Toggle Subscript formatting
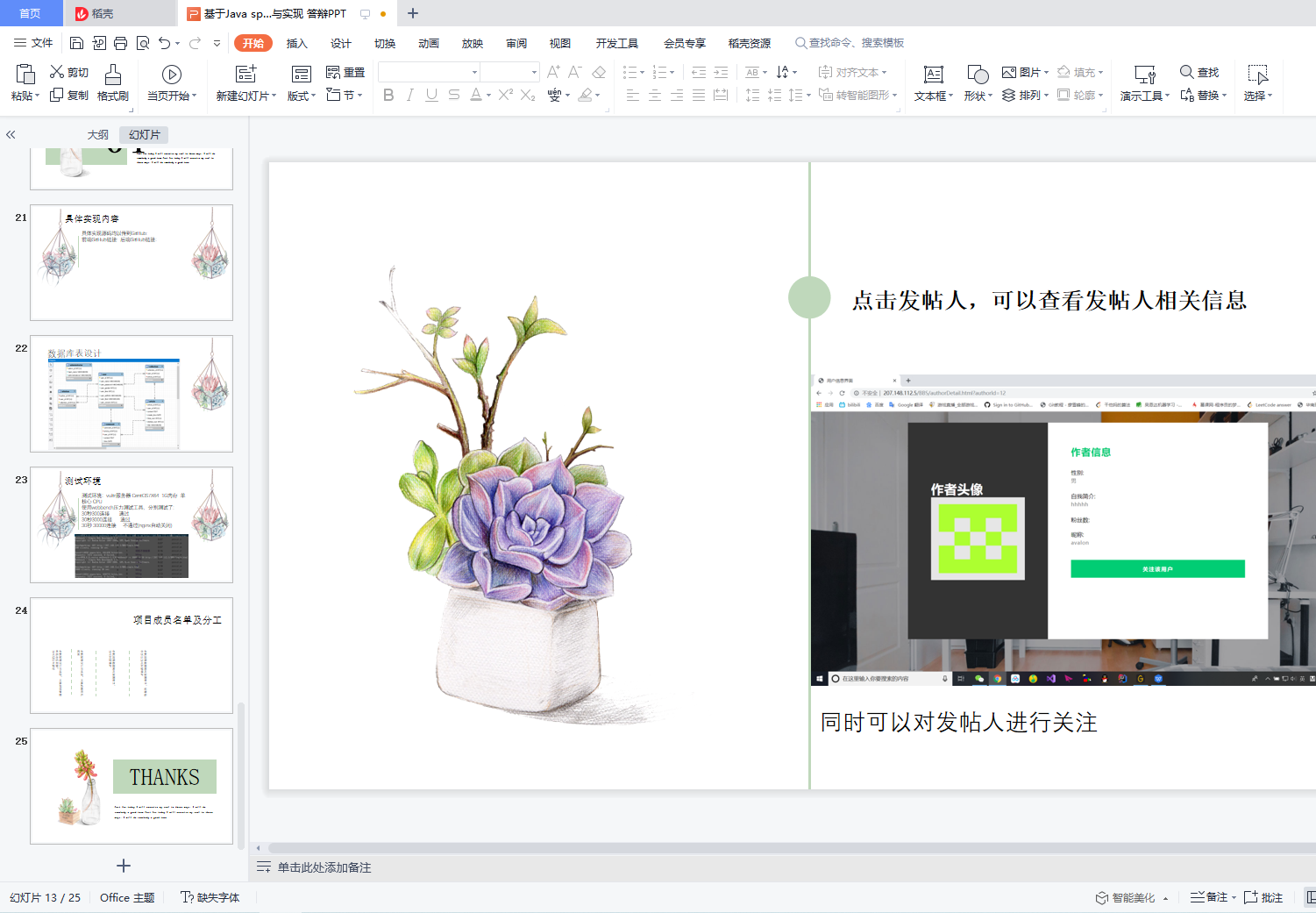Image resolution: width=1316 pixels, height=913 pixels. [x=528, y=95]
